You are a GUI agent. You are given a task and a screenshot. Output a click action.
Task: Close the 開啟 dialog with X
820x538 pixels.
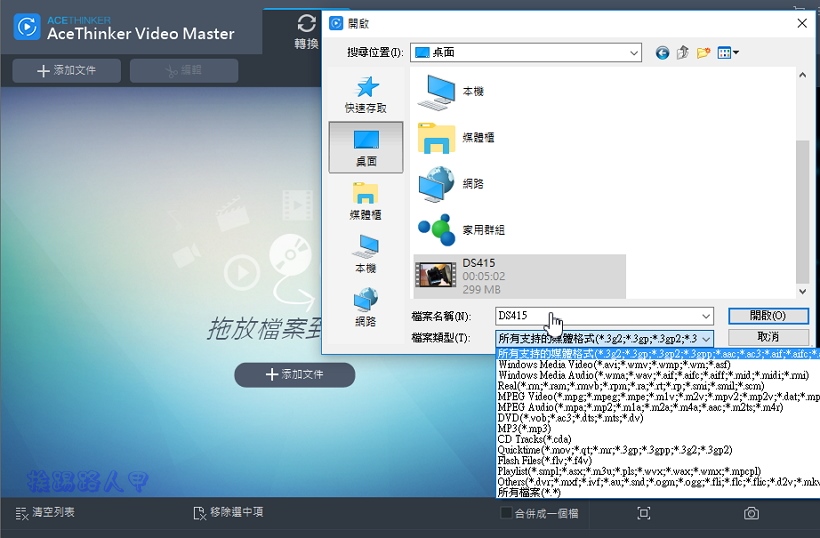[802, 24]
